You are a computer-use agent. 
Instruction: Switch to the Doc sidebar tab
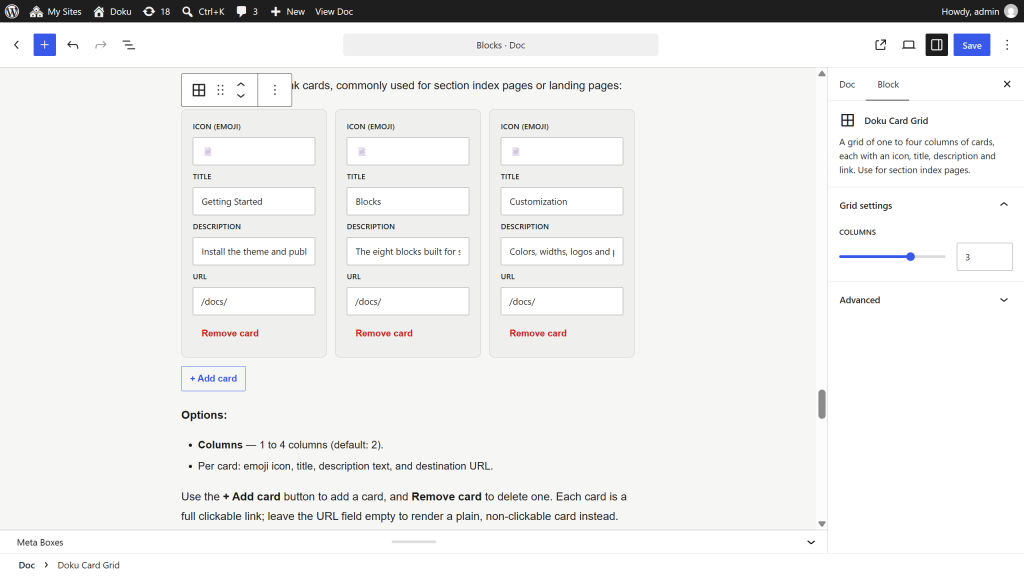847,84
